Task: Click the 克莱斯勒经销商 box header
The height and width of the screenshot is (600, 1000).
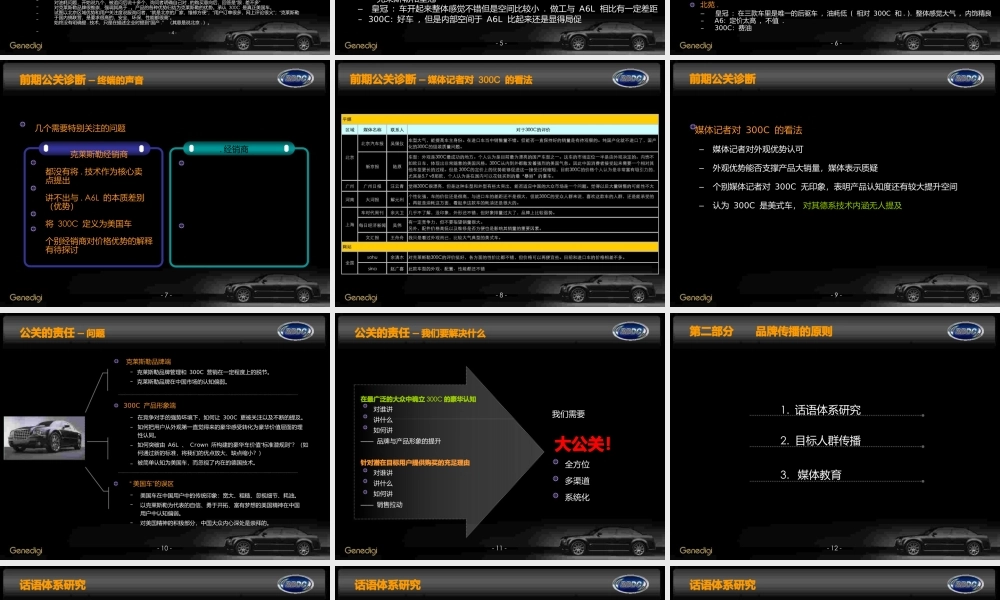Action: click(x=94, y=149)
